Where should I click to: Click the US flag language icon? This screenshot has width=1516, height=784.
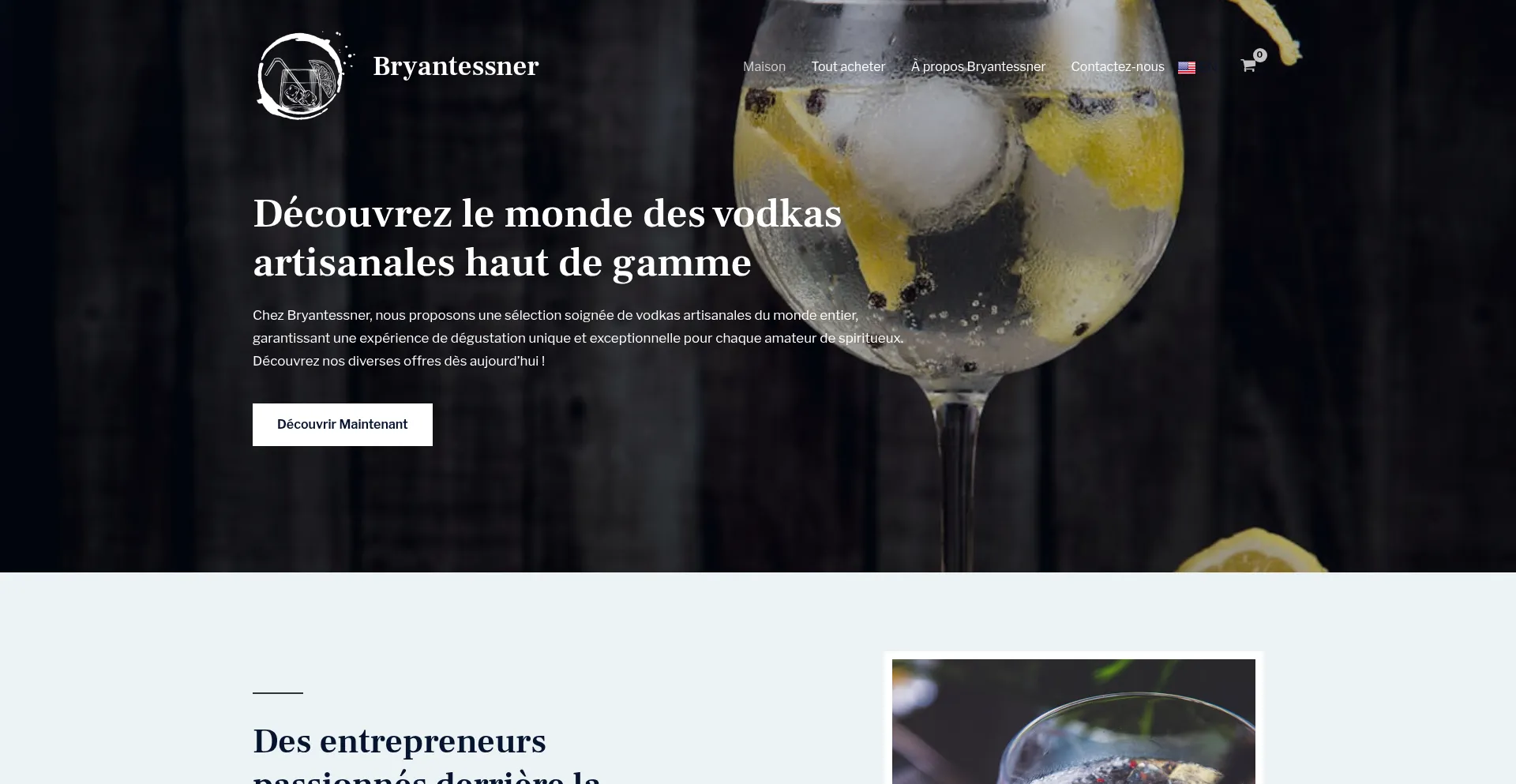[1187, 68]
